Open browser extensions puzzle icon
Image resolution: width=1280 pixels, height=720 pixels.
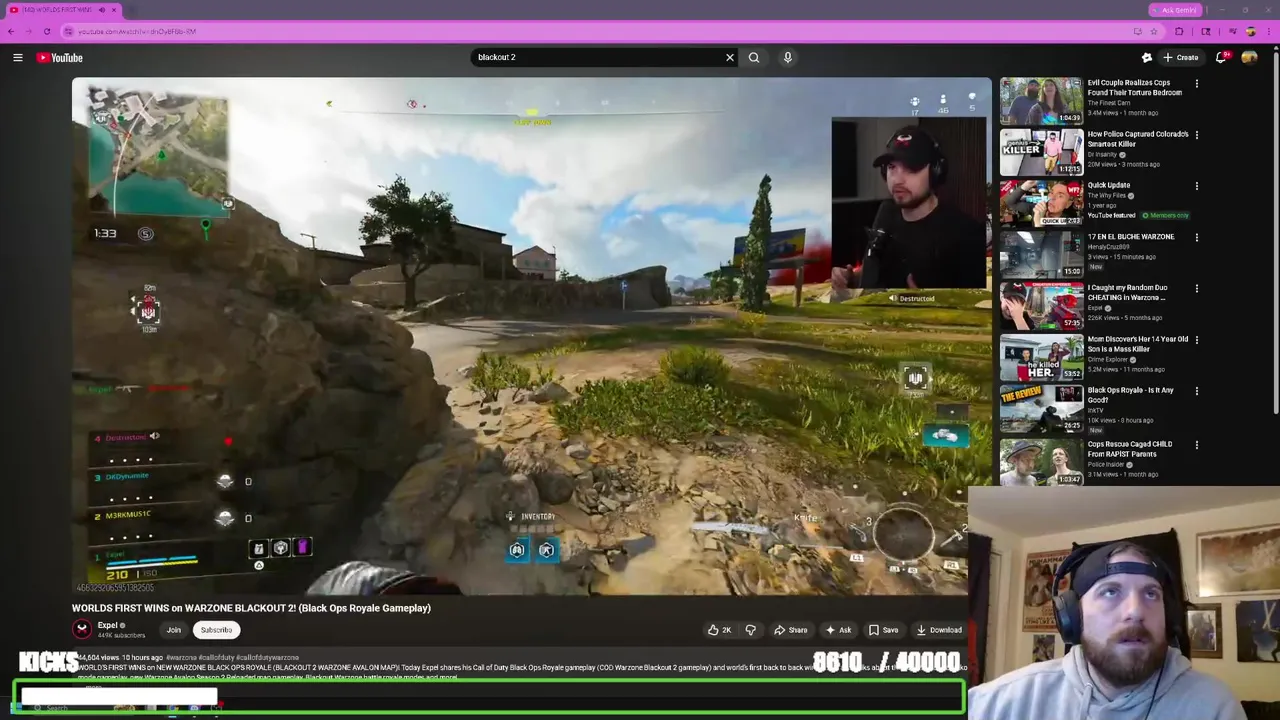pos(1180,31)
